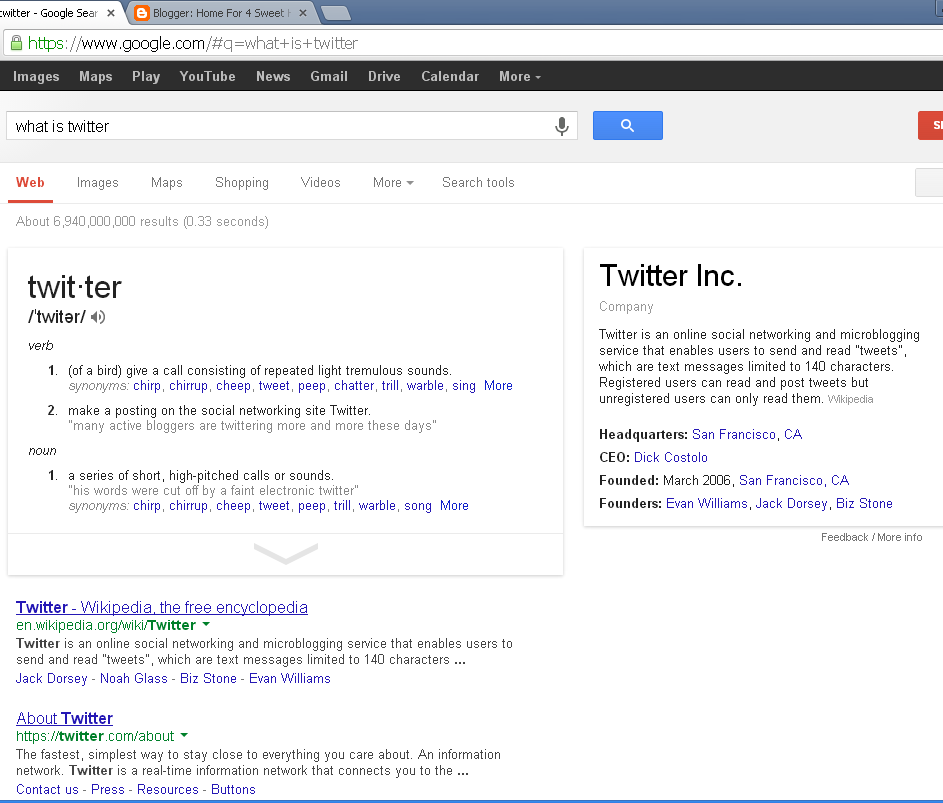The height and width of the screenshot is (803, 943).
Task: Show more synonyms for the noun definition
Action: 454,506
